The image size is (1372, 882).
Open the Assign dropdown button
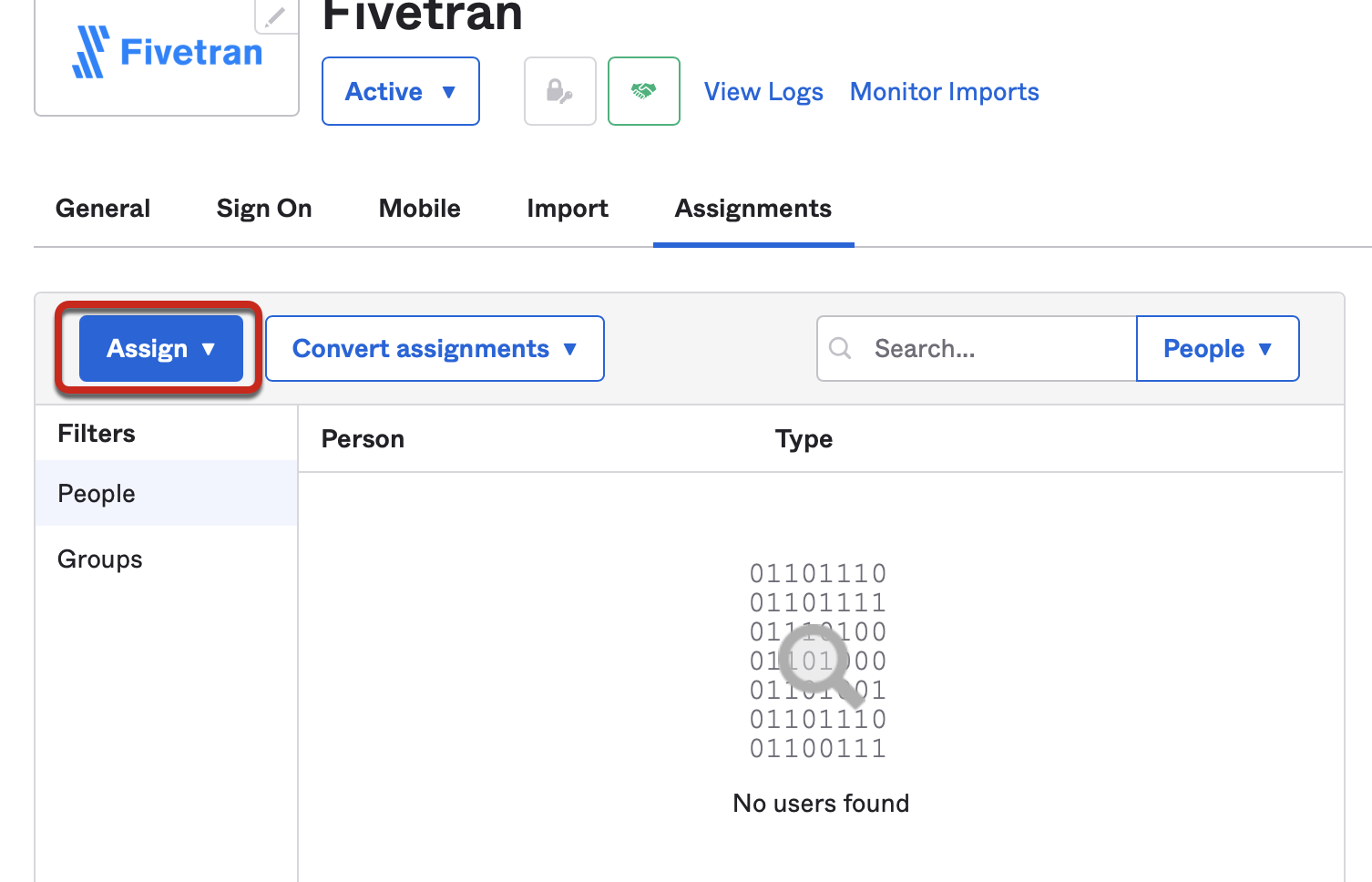(161, 349)
